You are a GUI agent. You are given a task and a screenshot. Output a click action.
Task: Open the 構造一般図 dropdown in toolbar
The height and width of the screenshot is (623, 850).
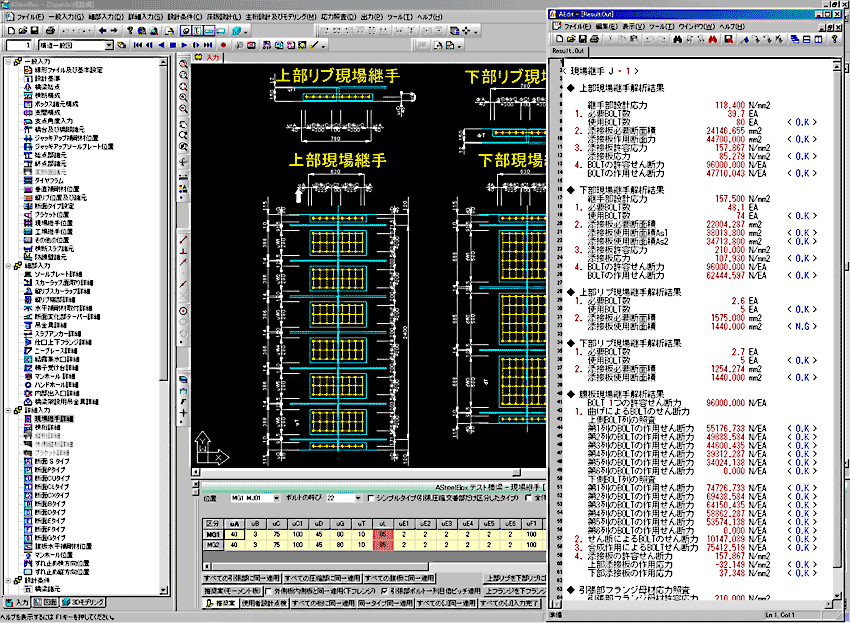pos(109,45)
